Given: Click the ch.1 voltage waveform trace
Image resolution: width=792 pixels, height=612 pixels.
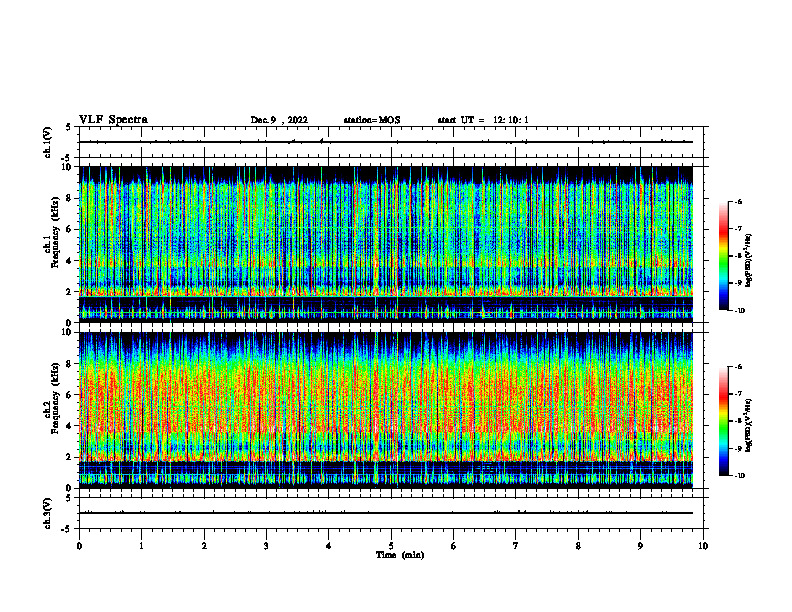Looking at the screenshot, I should (x=386, y=142).
